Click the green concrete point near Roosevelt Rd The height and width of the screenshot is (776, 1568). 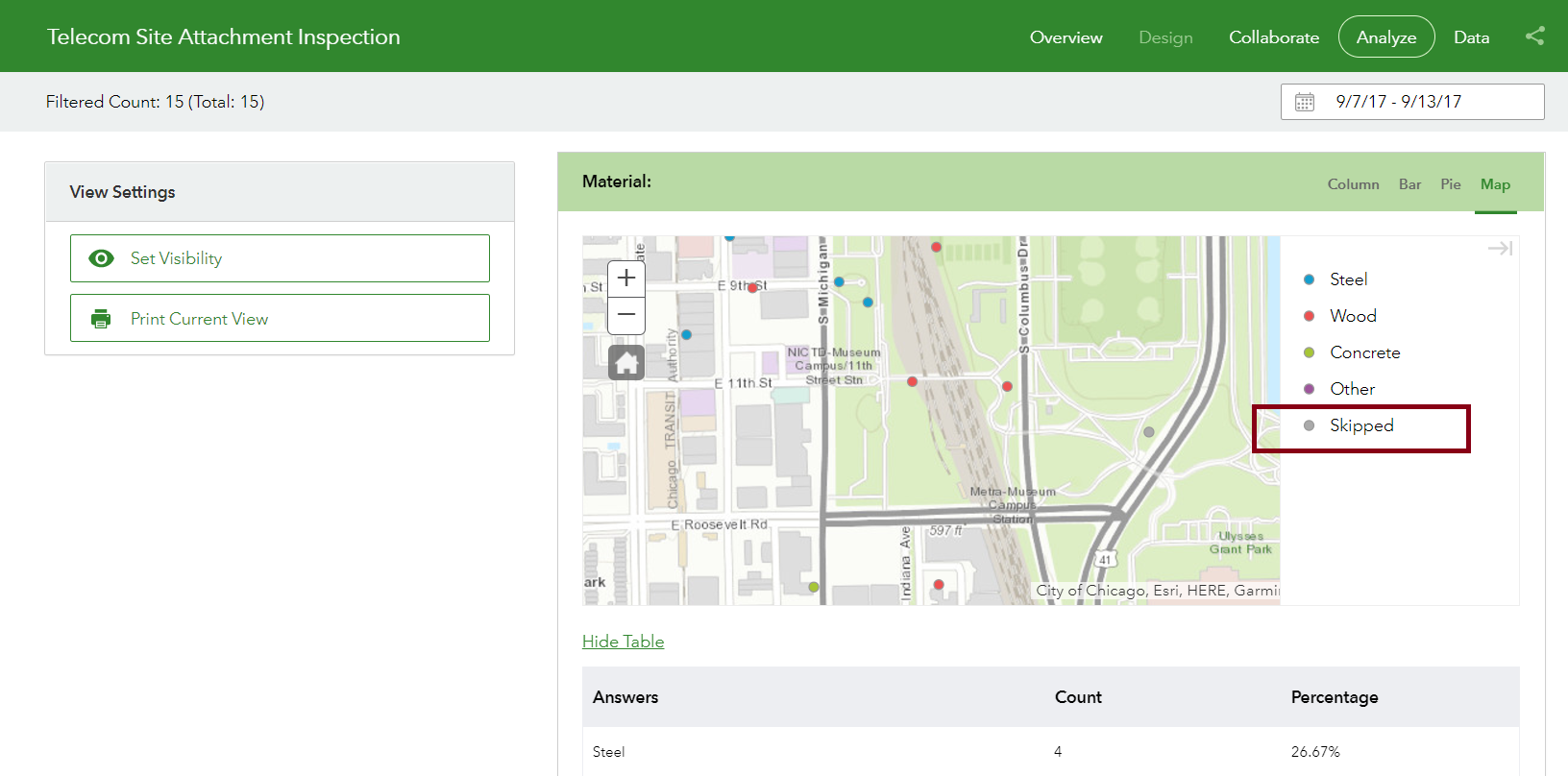pyautogui.click(x=814, y=587)
